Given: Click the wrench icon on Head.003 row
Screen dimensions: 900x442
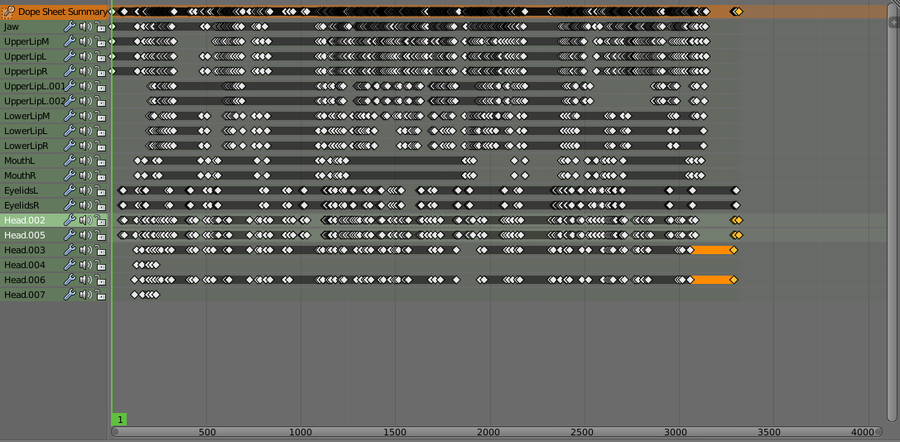Looking at the screenshot, I should [x=69, y=250].
